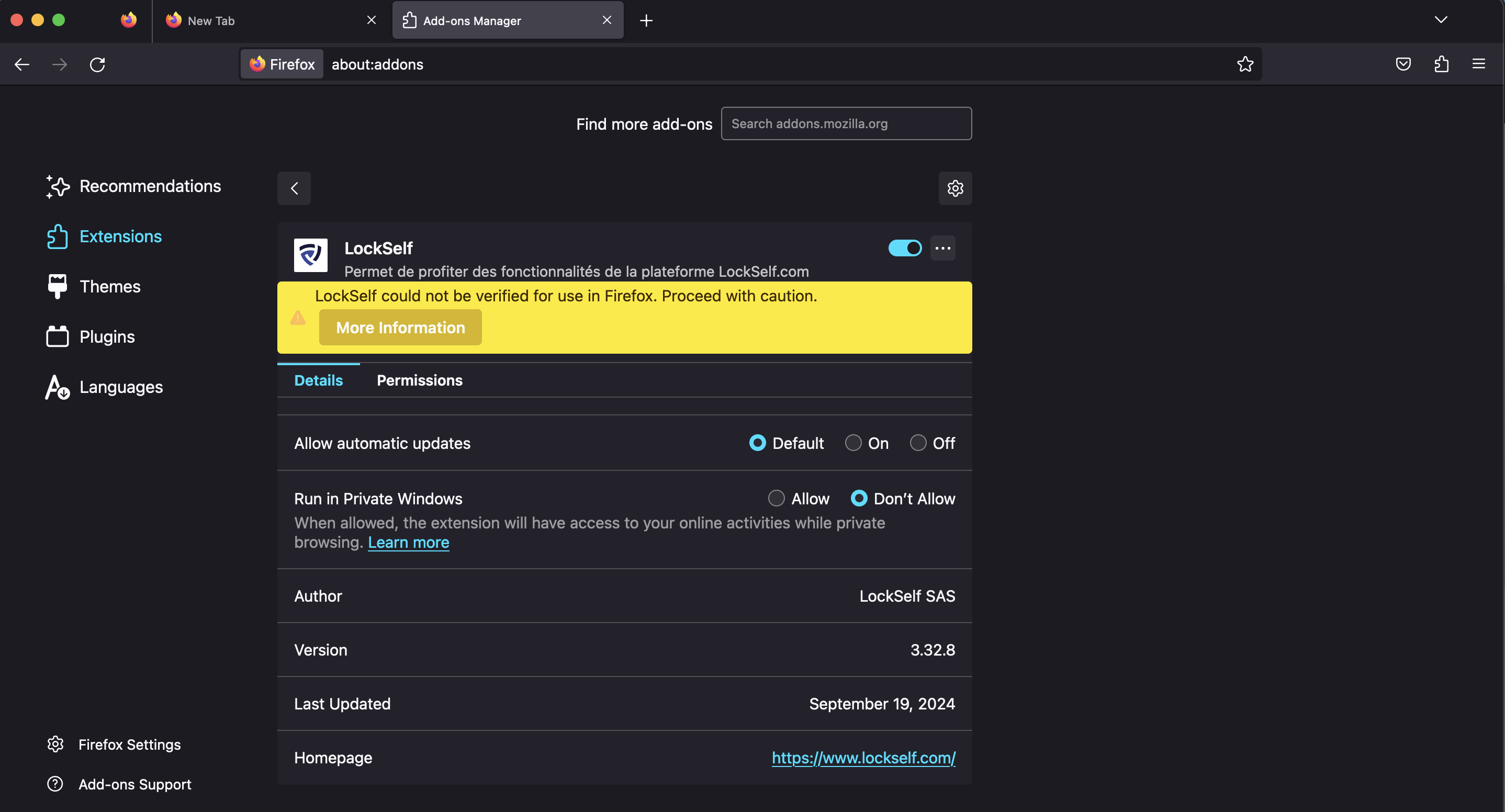
Task: Click the LockSelf SAS author name
Action: tap(907, 596)
